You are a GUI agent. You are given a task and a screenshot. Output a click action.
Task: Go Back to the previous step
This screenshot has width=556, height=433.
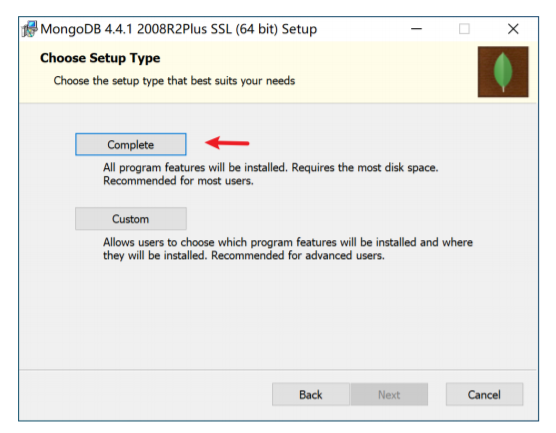[x=311, y=394]
